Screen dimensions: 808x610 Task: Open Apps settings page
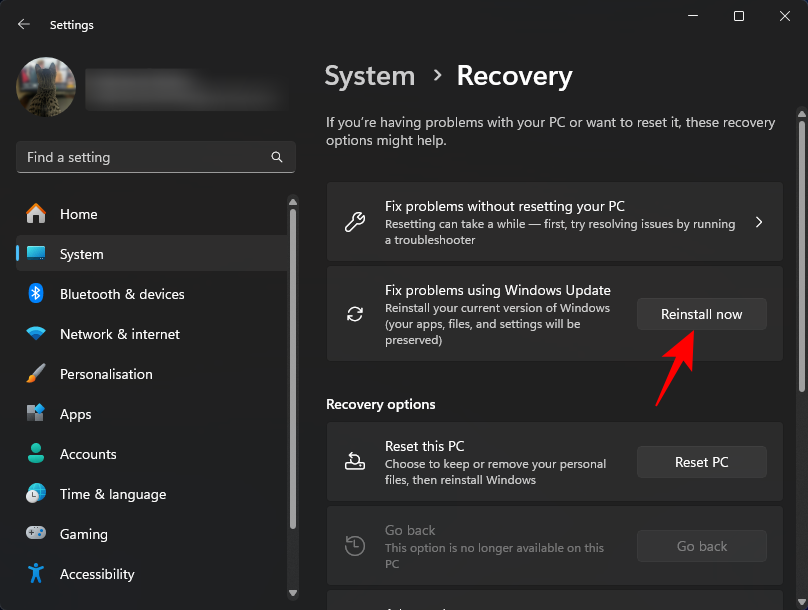pos(152,414)
